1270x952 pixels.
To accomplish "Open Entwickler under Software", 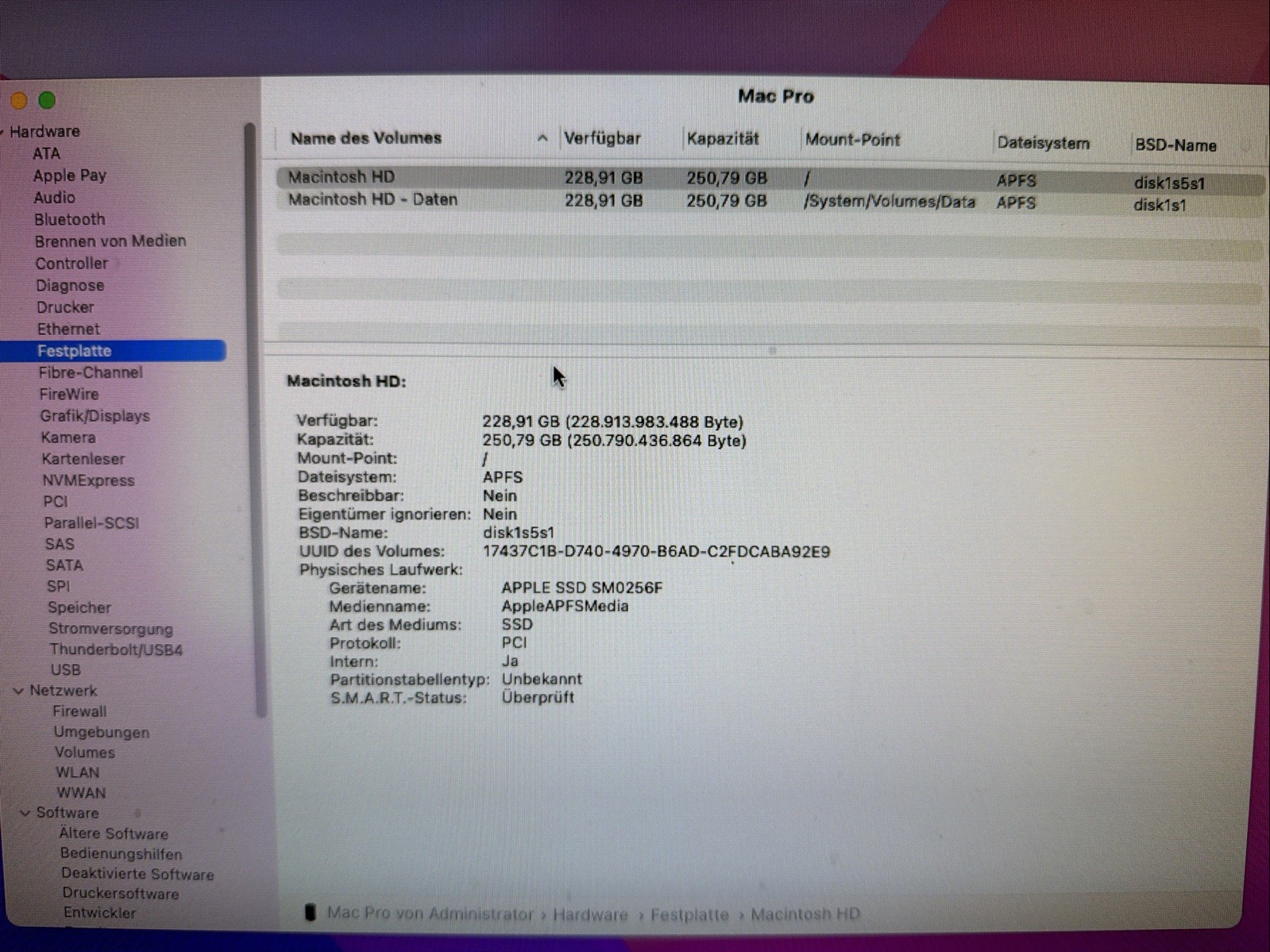I will pos(100,912).
